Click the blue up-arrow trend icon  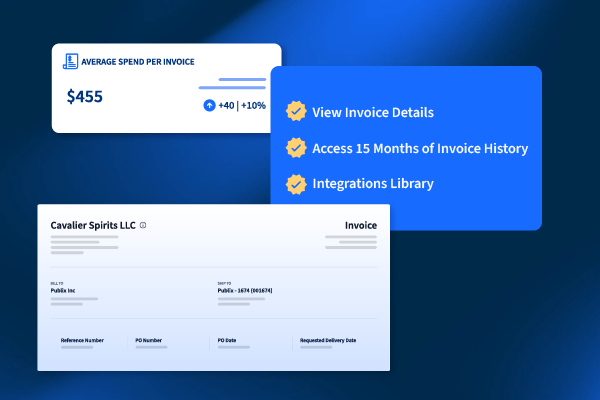tap(209, 105)
